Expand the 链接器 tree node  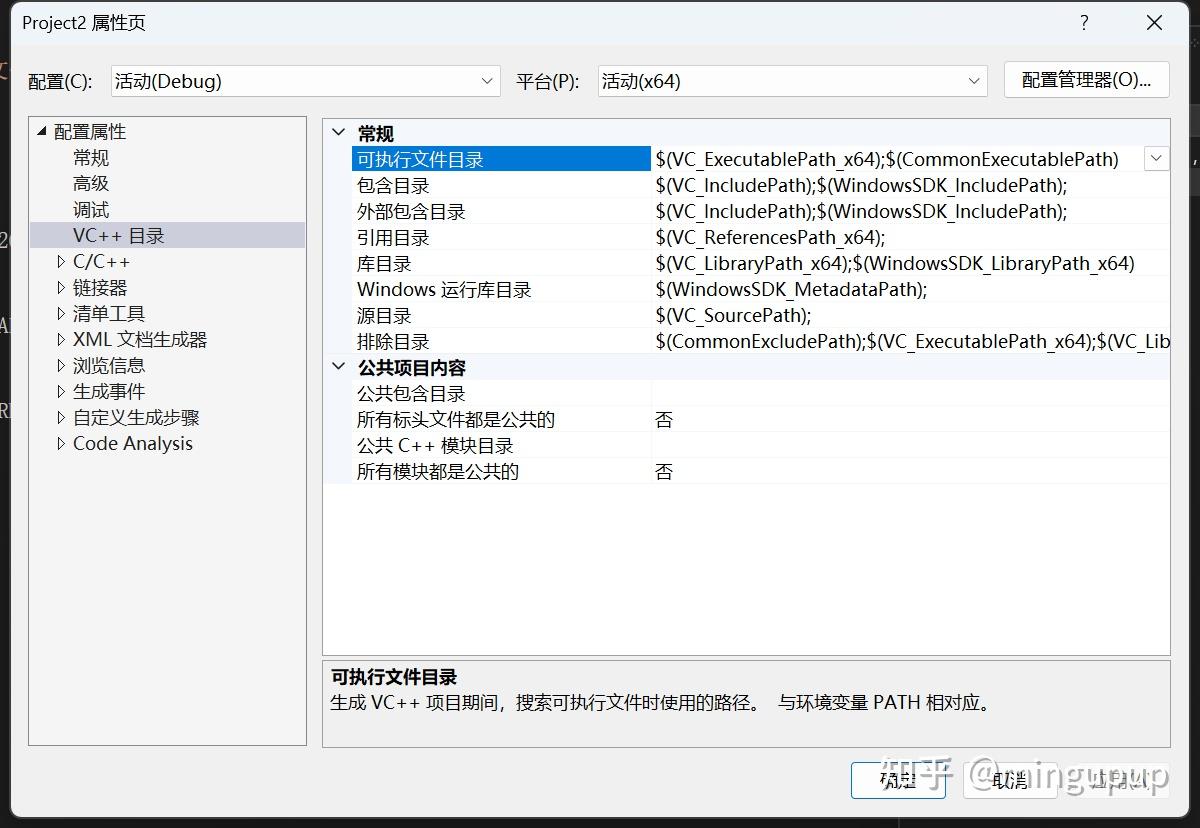point(61,287)
